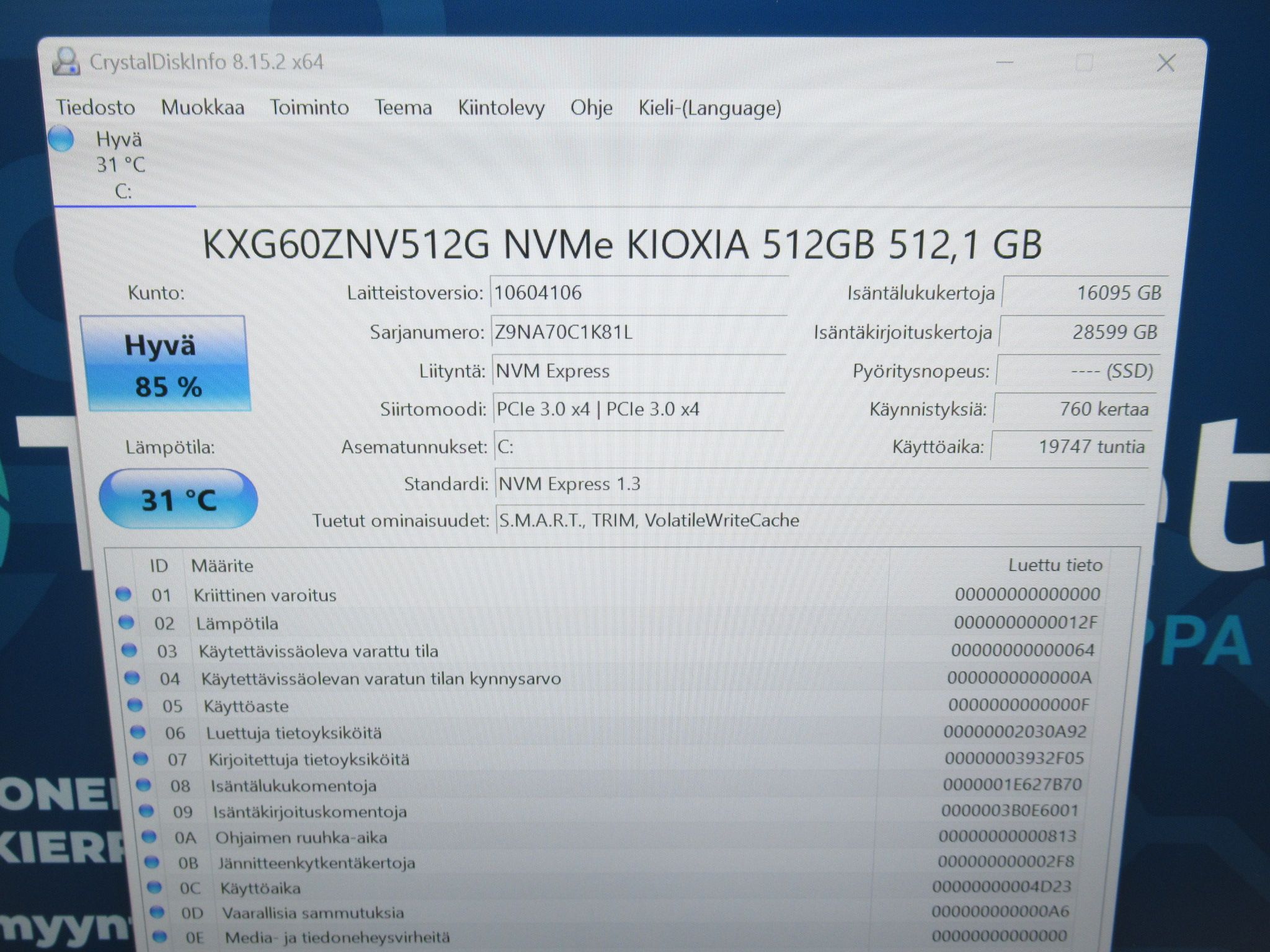Image resolution: width=1270 pixels, height=952 pixels.
Task: Click the Laitteistoversio field 10604106
Action: pyautogui.click(x=639, y=293)
